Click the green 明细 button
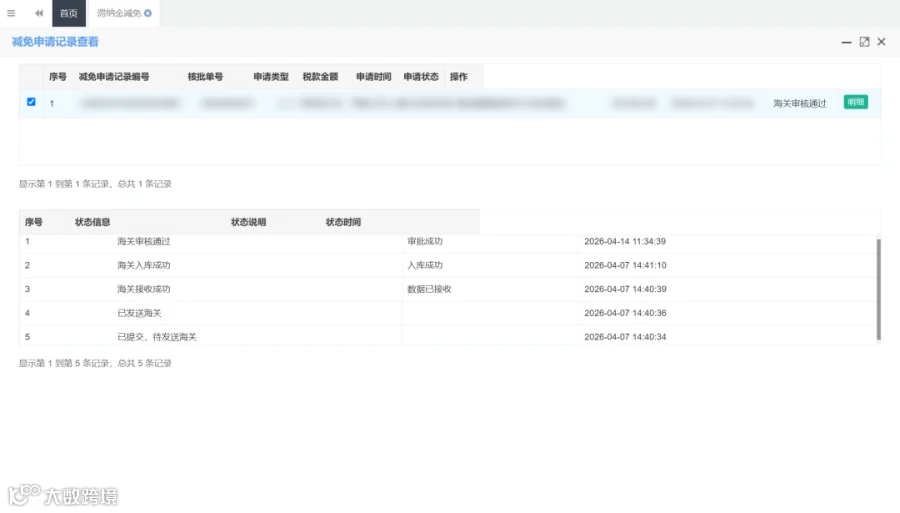This screenshot has height=513, width=900. pos(855,102)
